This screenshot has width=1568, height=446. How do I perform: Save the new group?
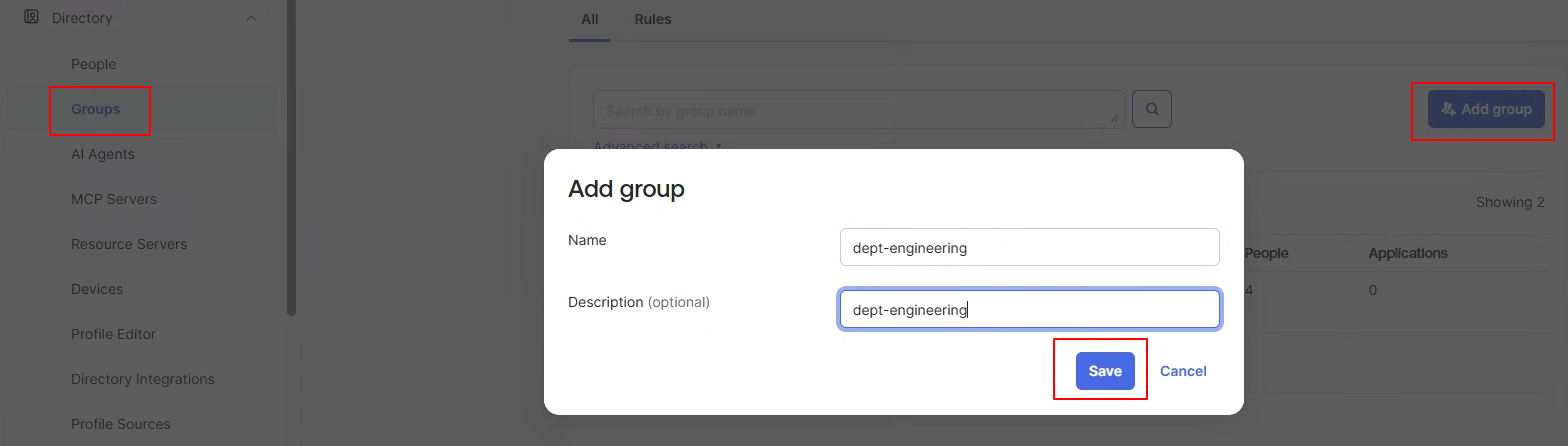click(1105, 371)
